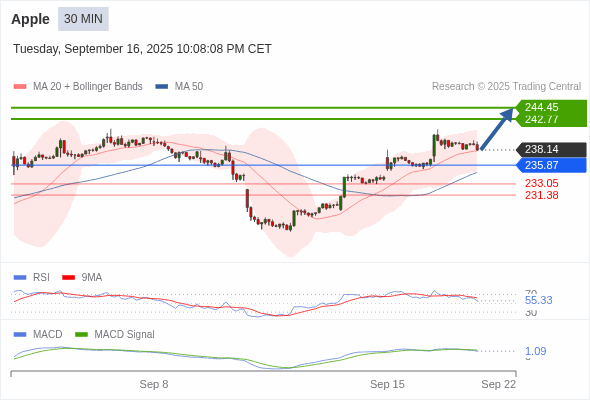Click the green MACD Signal legend swatch
Viewport: 590px width, 400px height.
81,335
